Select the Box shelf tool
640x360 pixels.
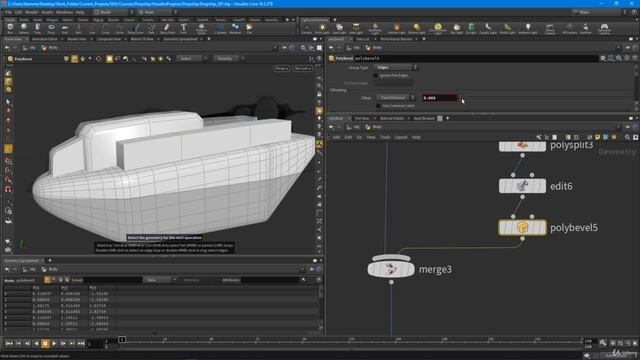pyautogui.click(x=10, y=28)
